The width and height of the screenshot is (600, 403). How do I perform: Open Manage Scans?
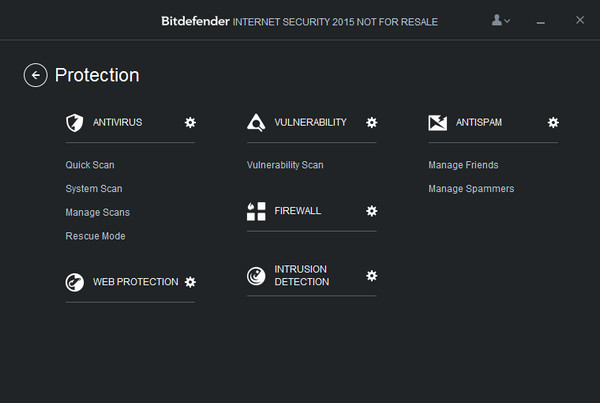coord(98,212)
